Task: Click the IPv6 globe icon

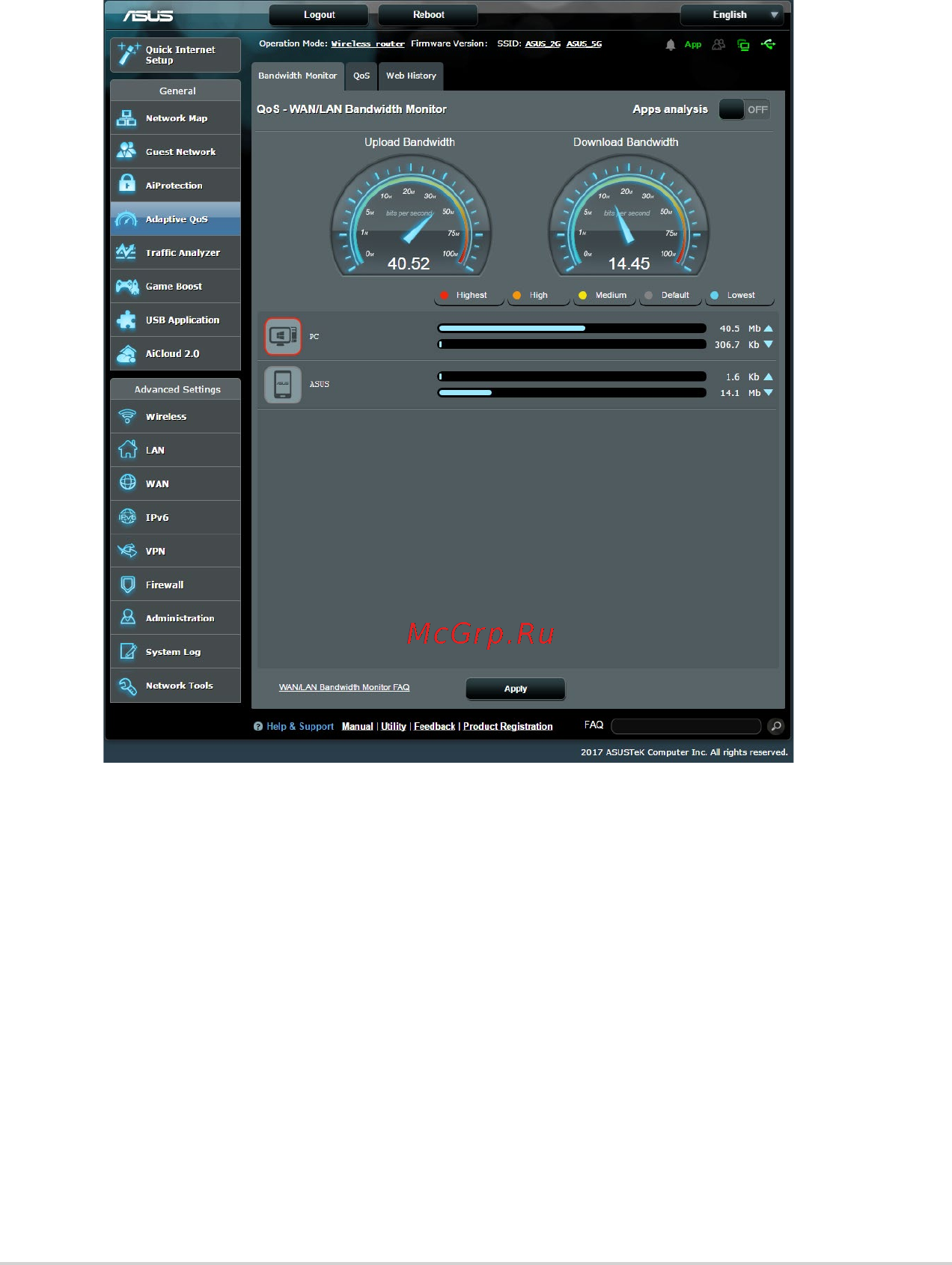Action: coord(127,516)
